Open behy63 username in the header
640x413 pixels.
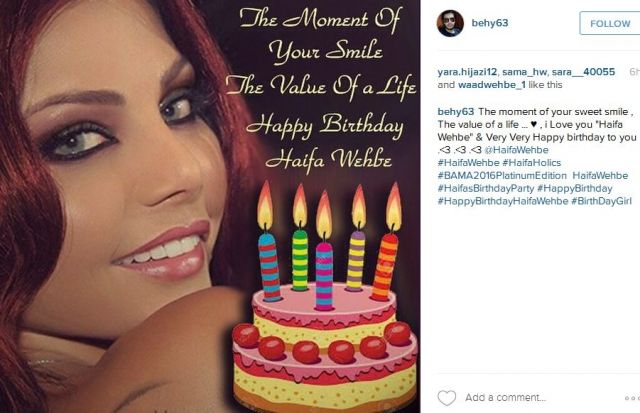point(490,23)
